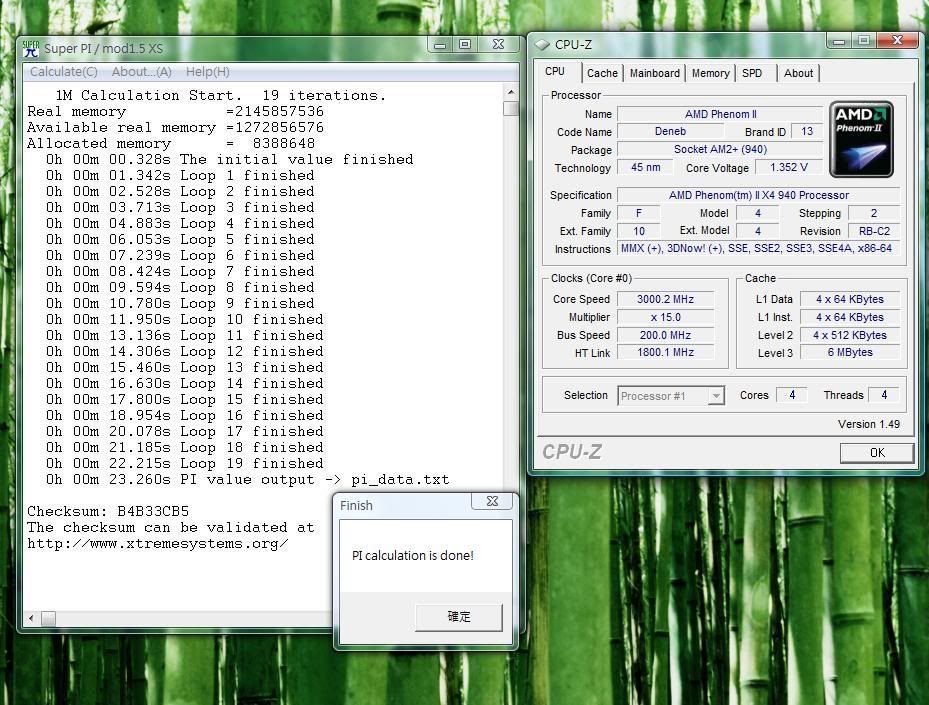The image size is (929, 705).
Task: Click the HT Link value 1800.1 MHz
Action: click(x=665, y=352)
